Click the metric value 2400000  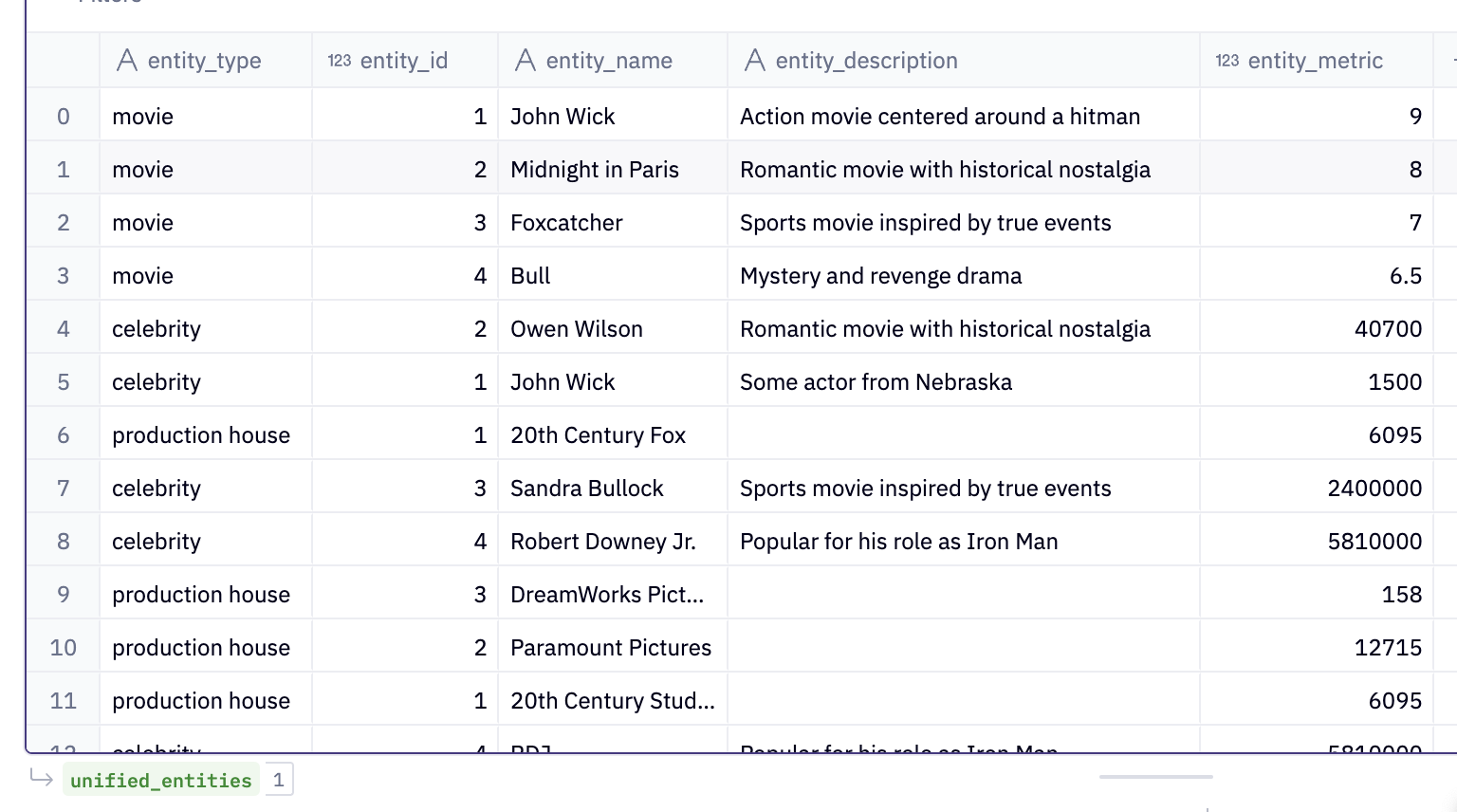coord(1374,489)
